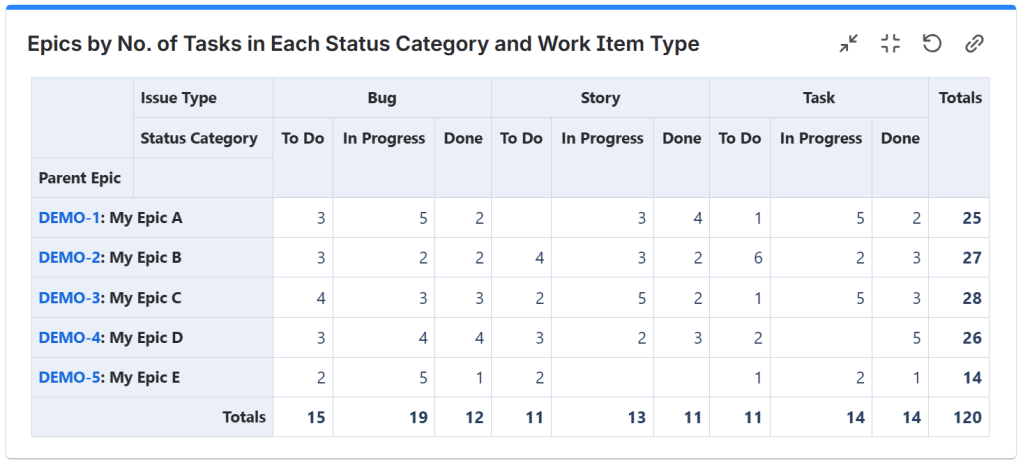
Task: Click the Bug column group header
Action: pyautogui.click(x=382, y=98)
